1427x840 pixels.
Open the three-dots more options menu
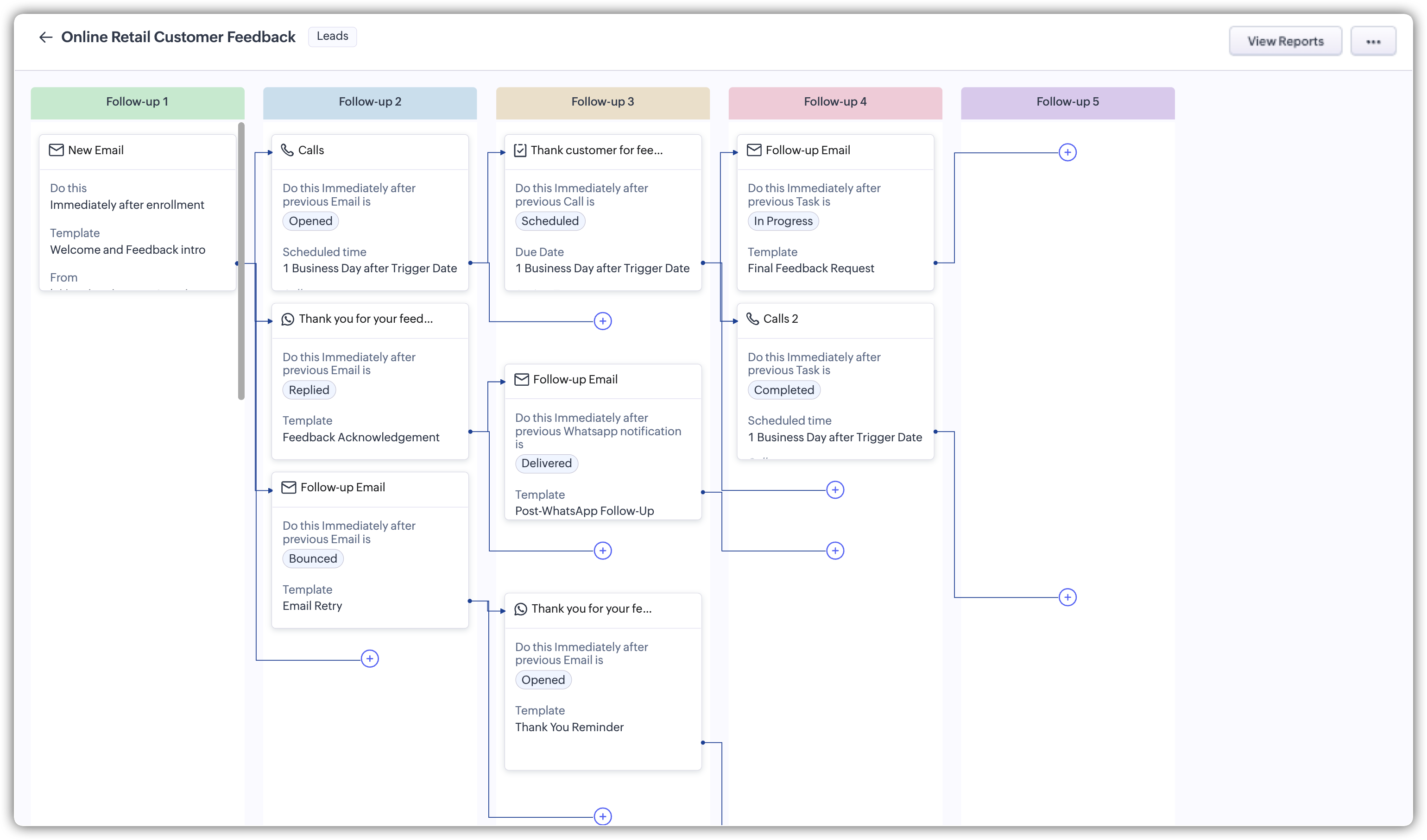tap(1373, 41)
